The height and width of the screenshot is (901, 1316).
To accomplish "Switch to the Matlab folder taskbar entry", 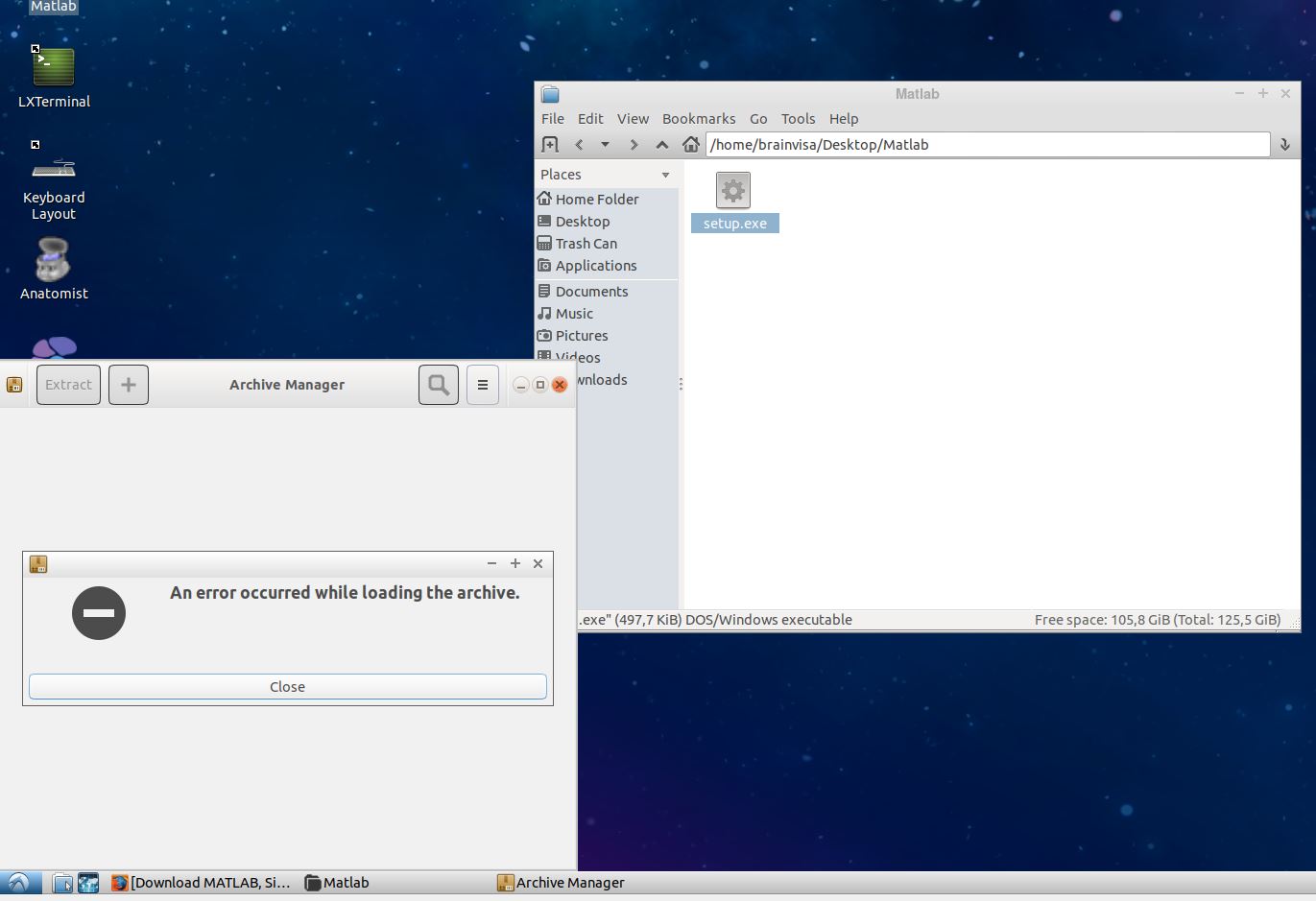I will pos(337,883).
